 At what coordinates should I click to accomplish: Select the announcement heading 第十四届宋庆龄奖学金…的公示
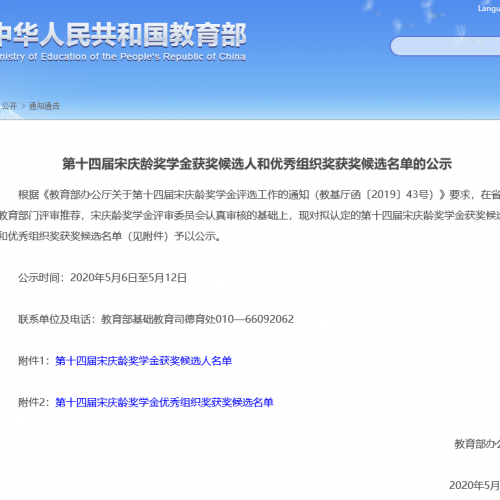click(257, 164)
